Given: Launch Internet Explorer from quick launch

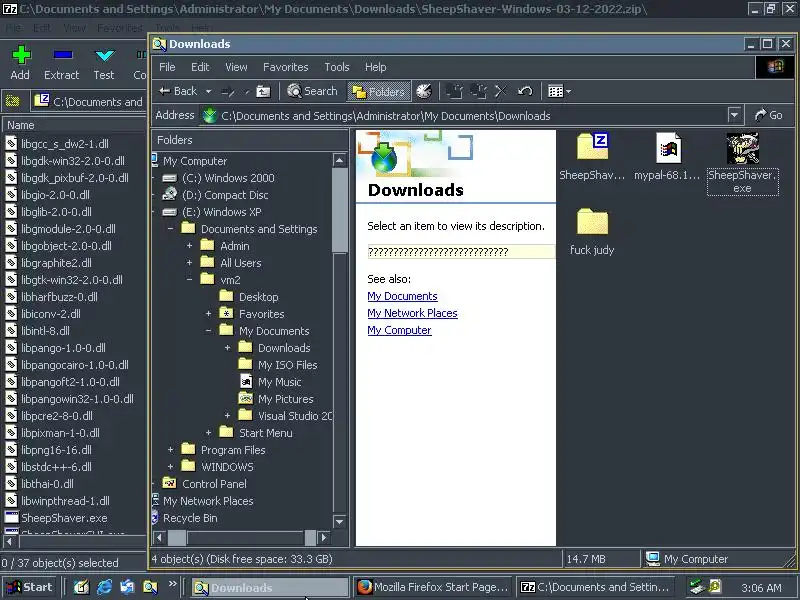Looking at the screenshot, I should [x=104, y=587].
